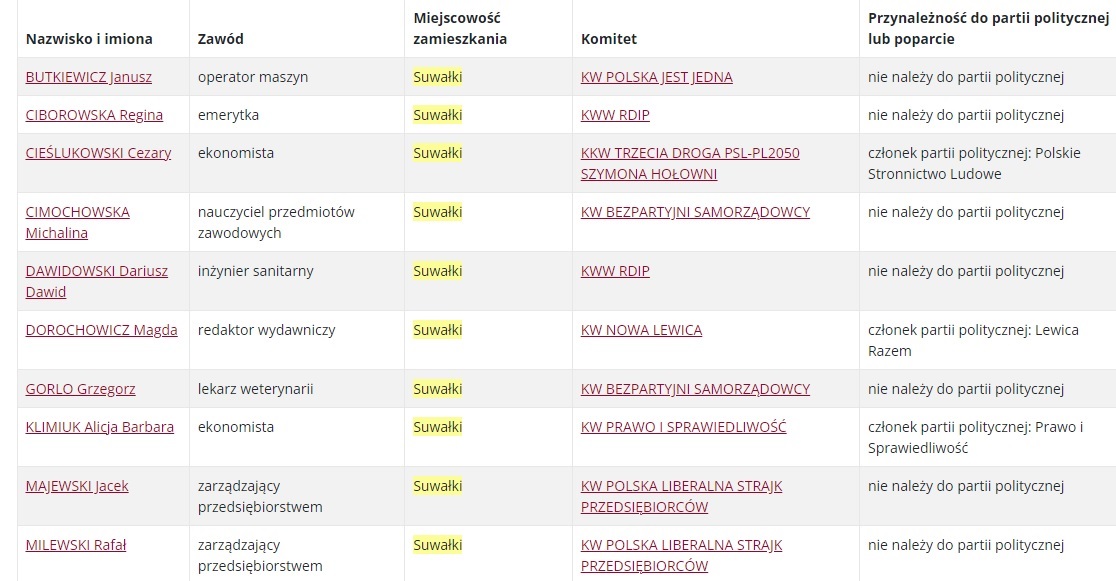Open CIBOROWSKA Regina candidate page

94,115
